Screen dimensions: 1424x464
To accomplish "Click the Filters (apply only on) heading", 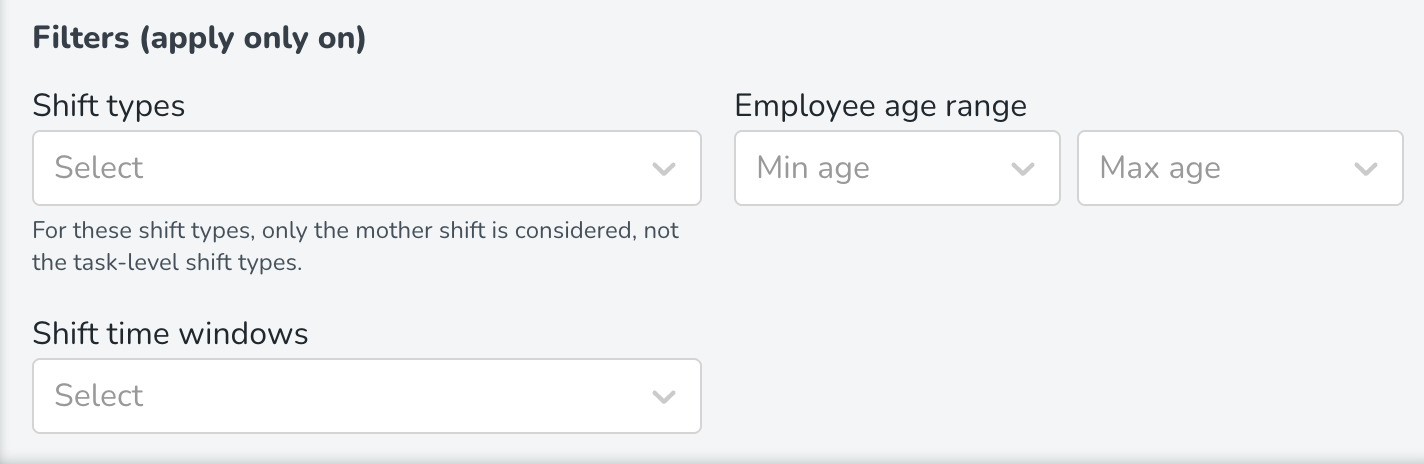I will 199,40.
